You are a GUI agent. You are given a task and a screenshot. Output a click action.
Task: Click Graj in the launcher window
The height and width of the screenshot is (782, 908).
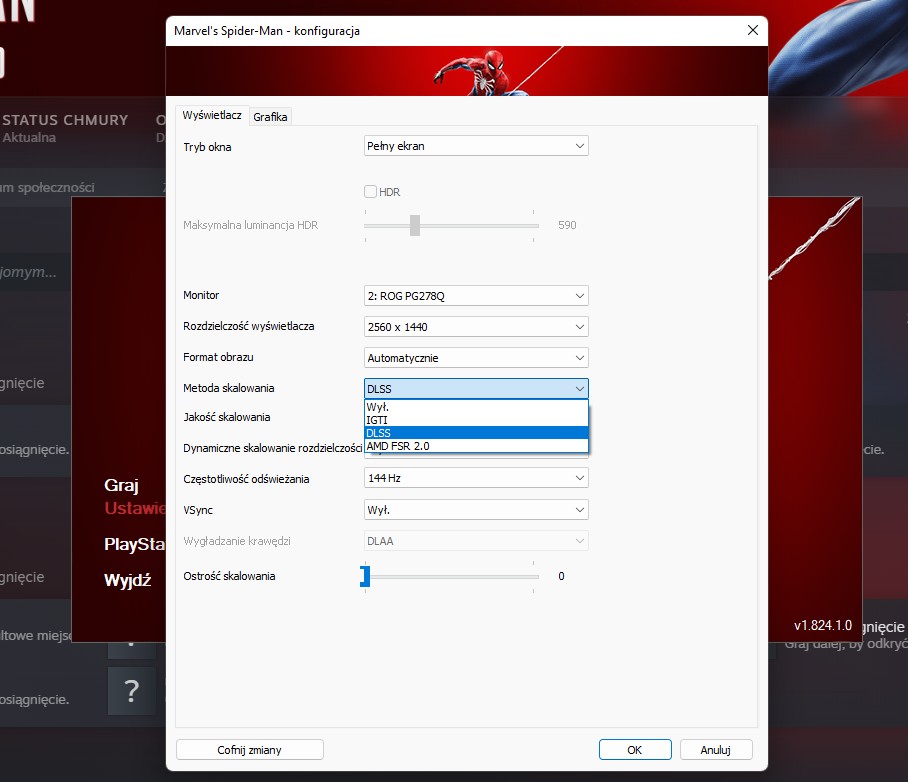click(x=121, y=485)
